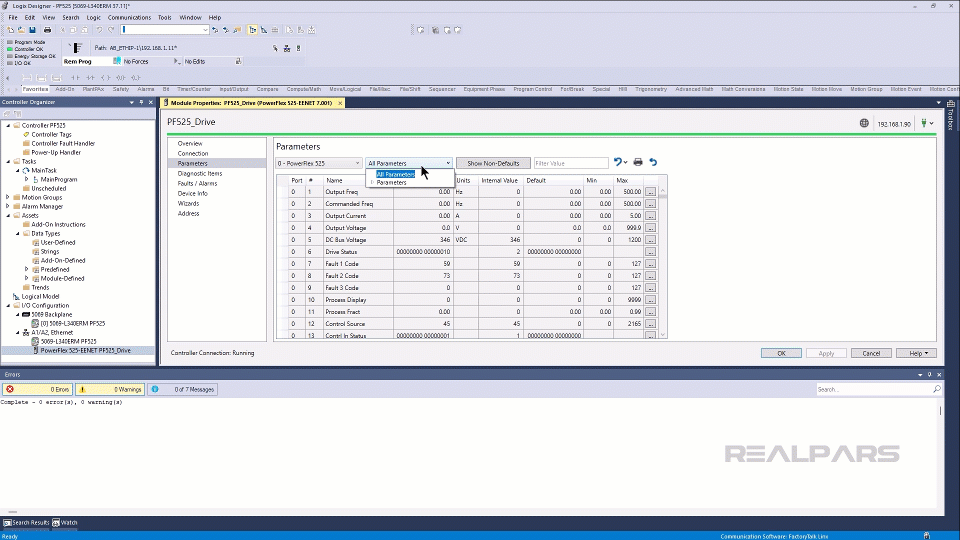The width and height of the screenshot is (960, 540).
Task: Click the web globe icon near IP address
Action: pos(864,123)
